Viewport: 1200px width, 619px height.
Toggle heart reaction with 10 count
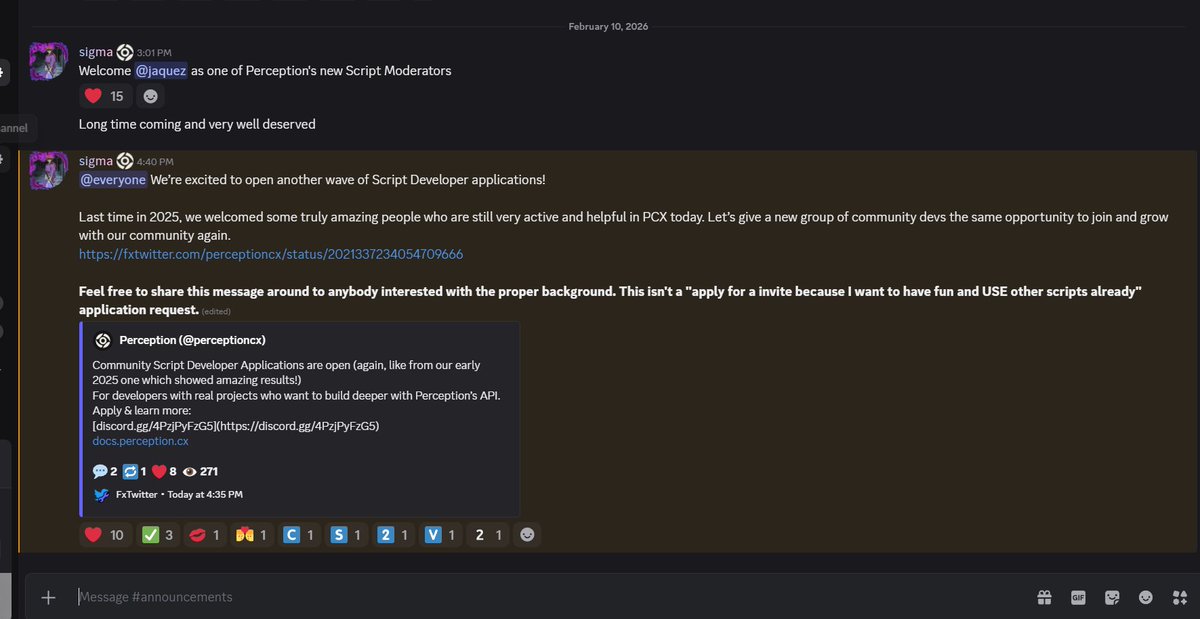coord(104,535)
